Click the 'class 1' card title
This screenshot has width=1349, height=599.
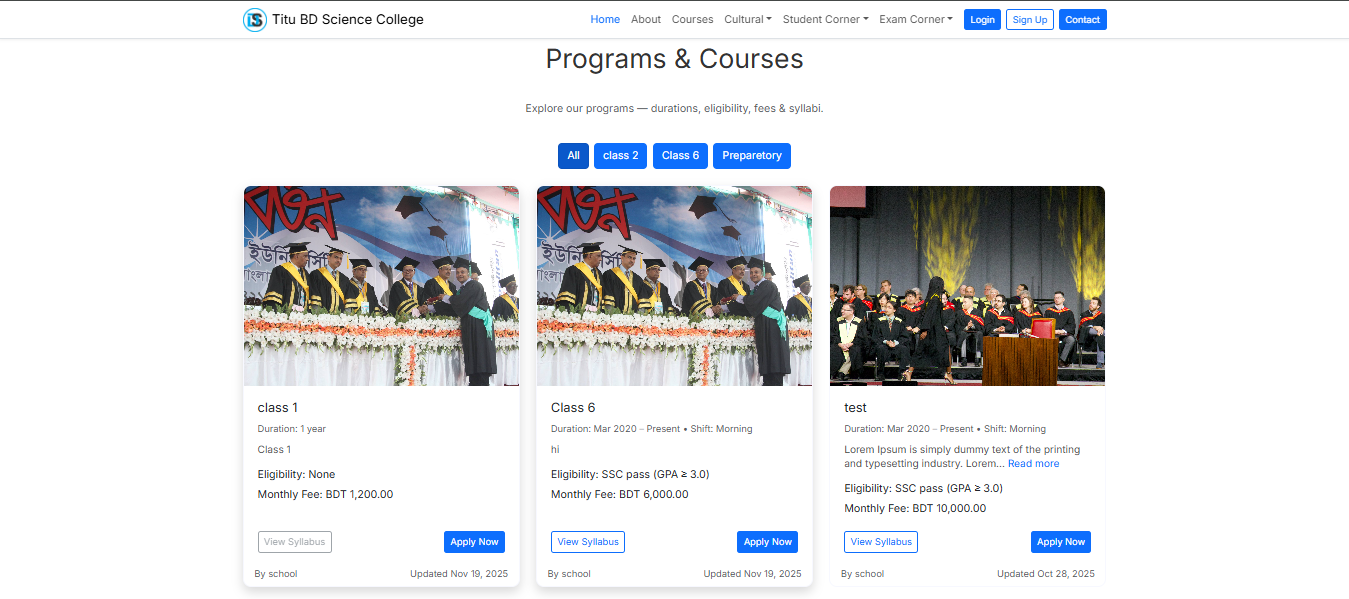click(278, 408)
